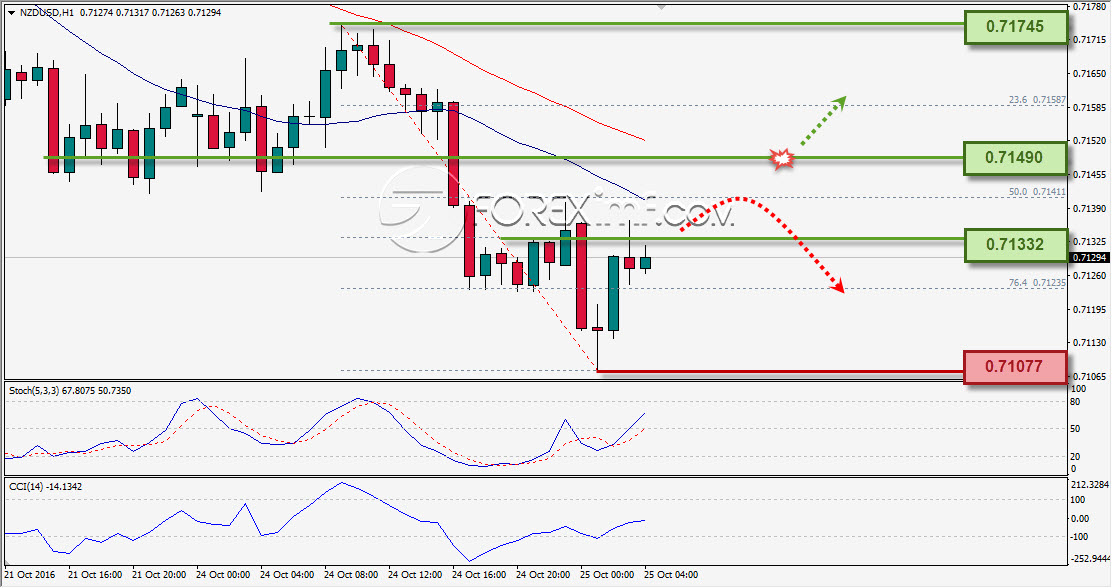Click the NZDUSD,H1 symbol title
Screen dimensions: 1112x588
tap(46, 13)
